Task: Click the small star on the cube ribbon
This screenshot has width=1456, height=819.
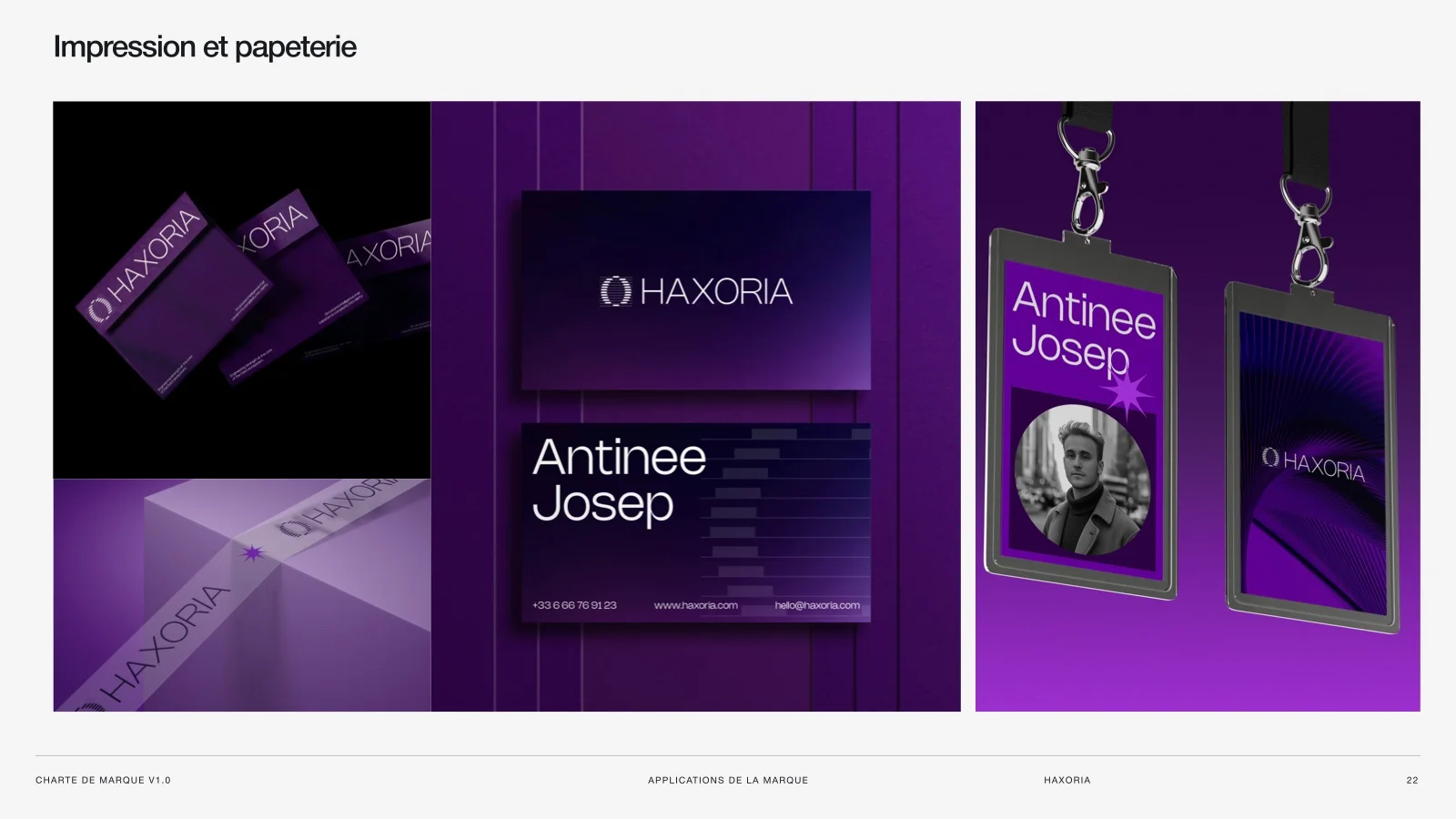Action: 252,552
